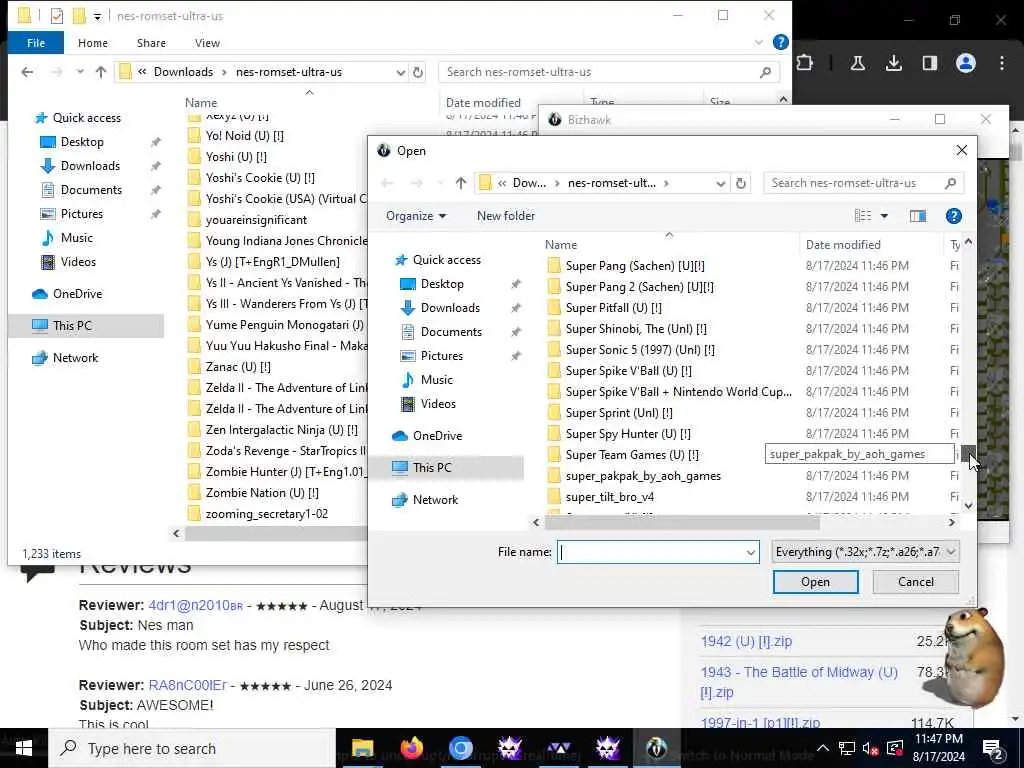The height and width of the screenshot is (768, 1024).
Task: Expand view options arrow in Open dialog
Action: [x=884, y=216]
